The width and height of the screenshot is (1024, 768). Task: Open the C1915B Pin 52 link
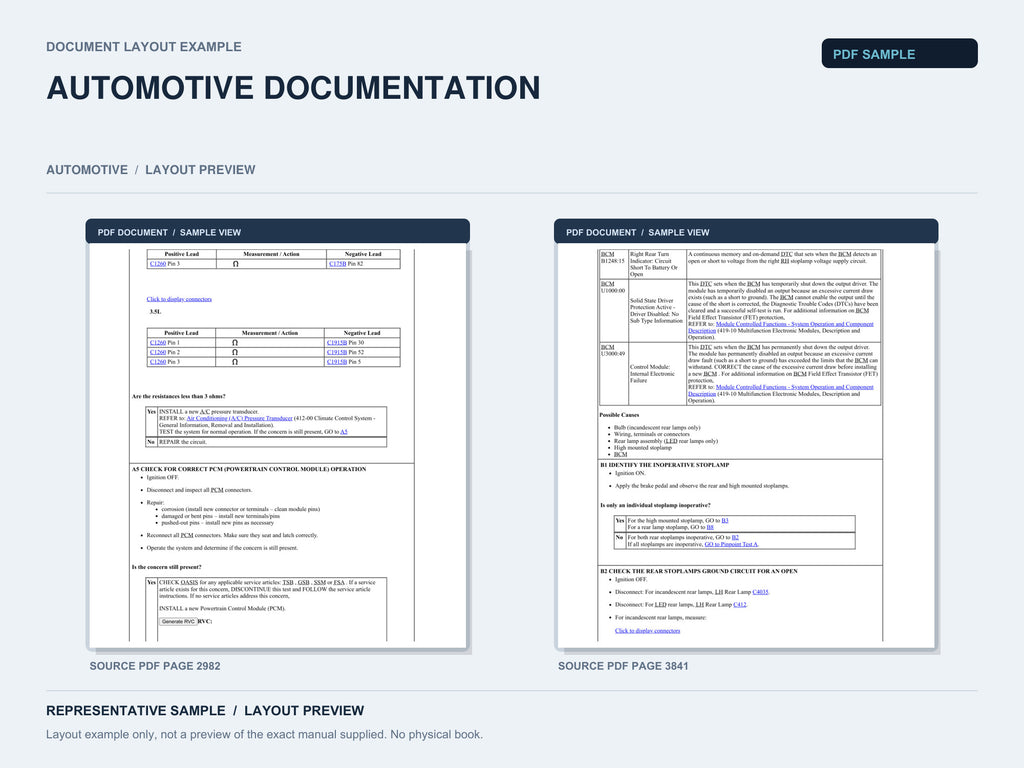point(337,352)
